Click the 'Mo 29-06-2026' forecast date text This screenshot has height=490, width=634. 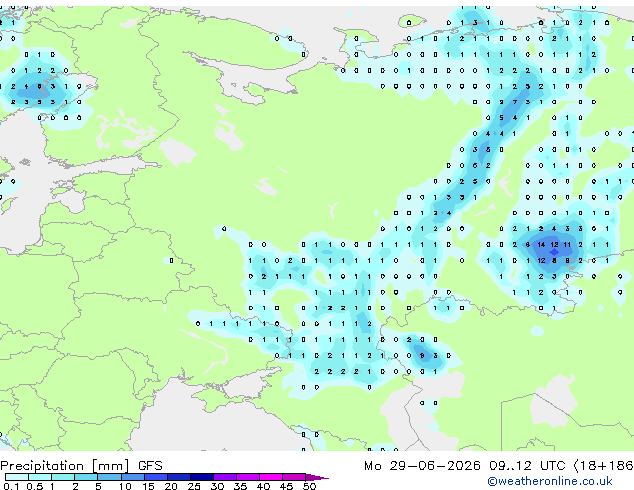(422, 466)
